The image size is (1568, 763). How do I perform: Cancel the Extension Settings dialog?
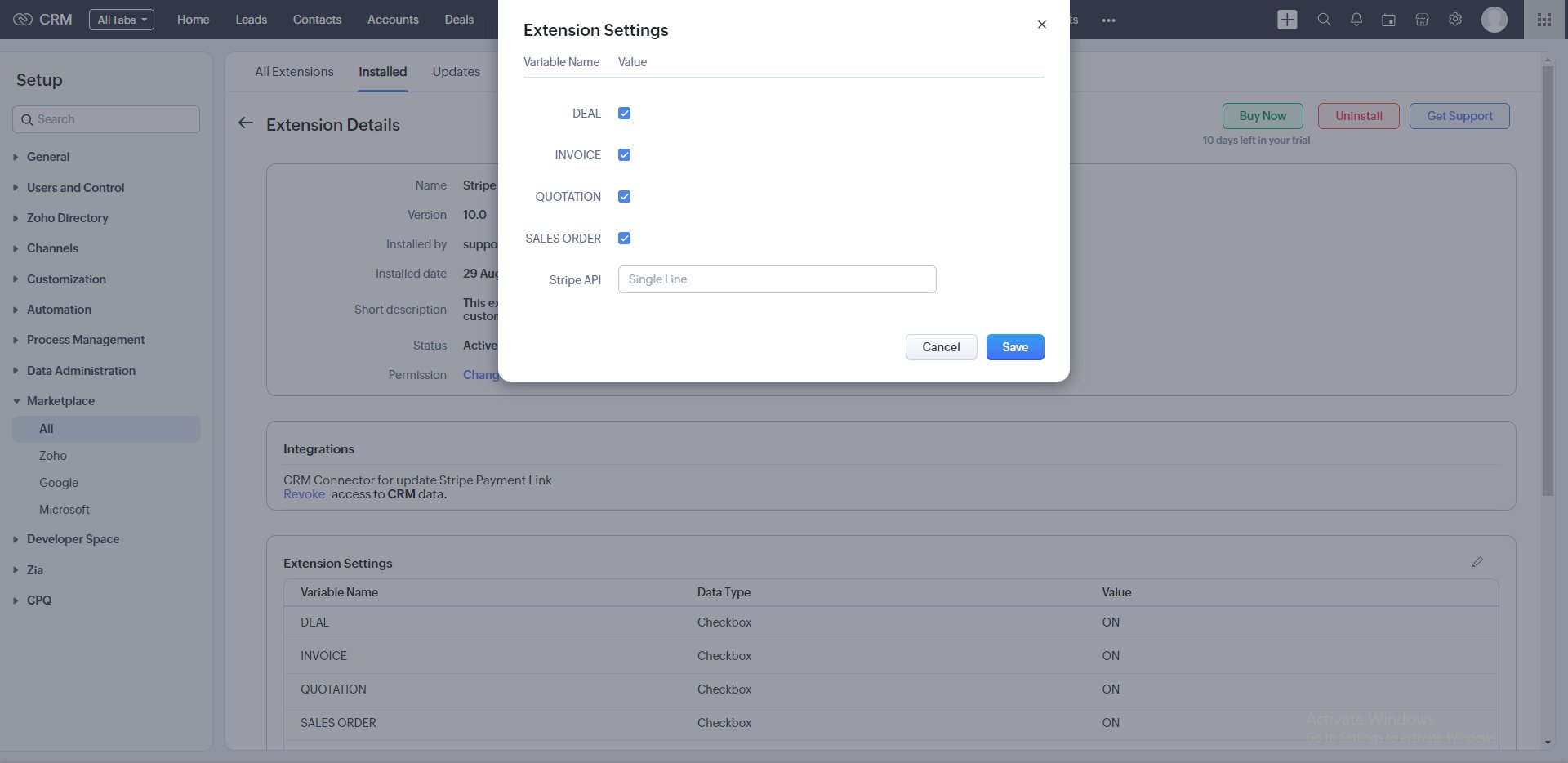(942, 347)
